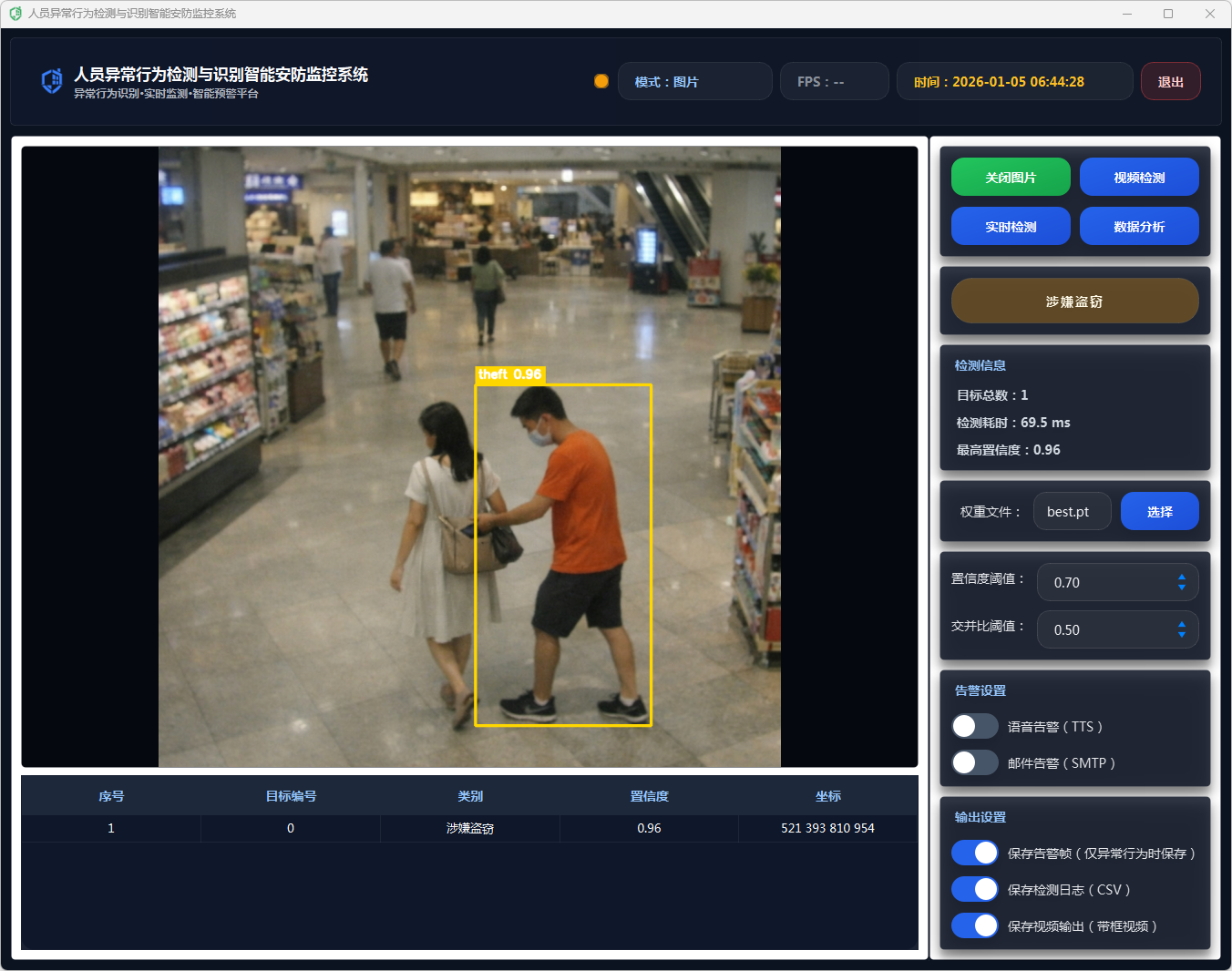The height and width of the screenshot is (971, 1232).
Task: Maximize the application window
Action: tap(1168, 14)
